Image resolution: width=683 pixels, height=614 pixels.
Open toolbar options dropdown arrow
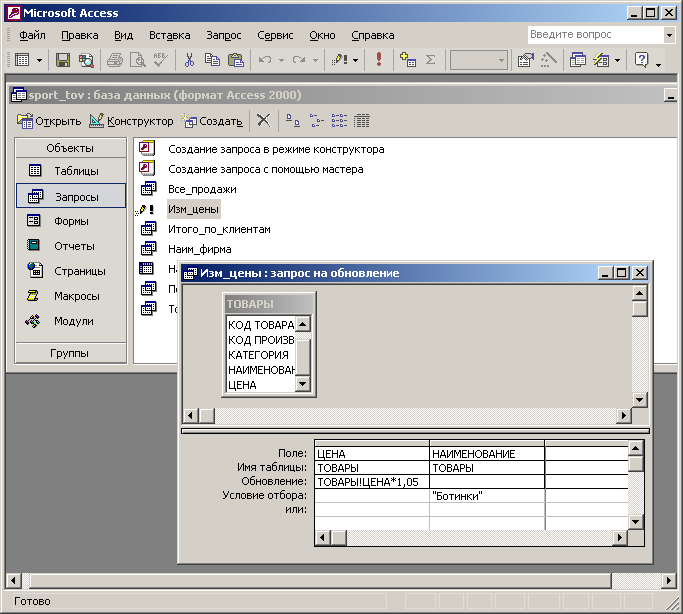tap(659, 64)
